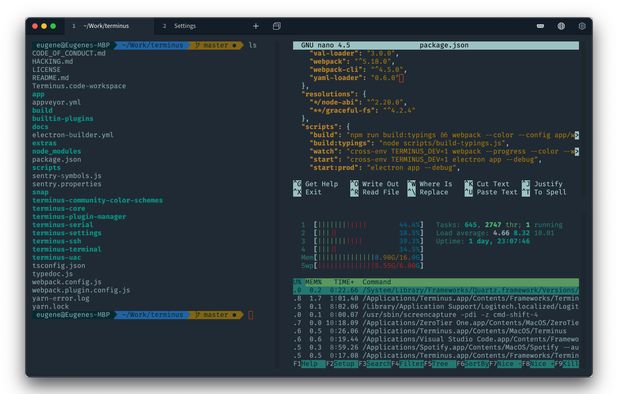The height and width of the screenshot is (394, 618).
Task: Click HACKING.md in ls output
Action: (x=52, y=61)
